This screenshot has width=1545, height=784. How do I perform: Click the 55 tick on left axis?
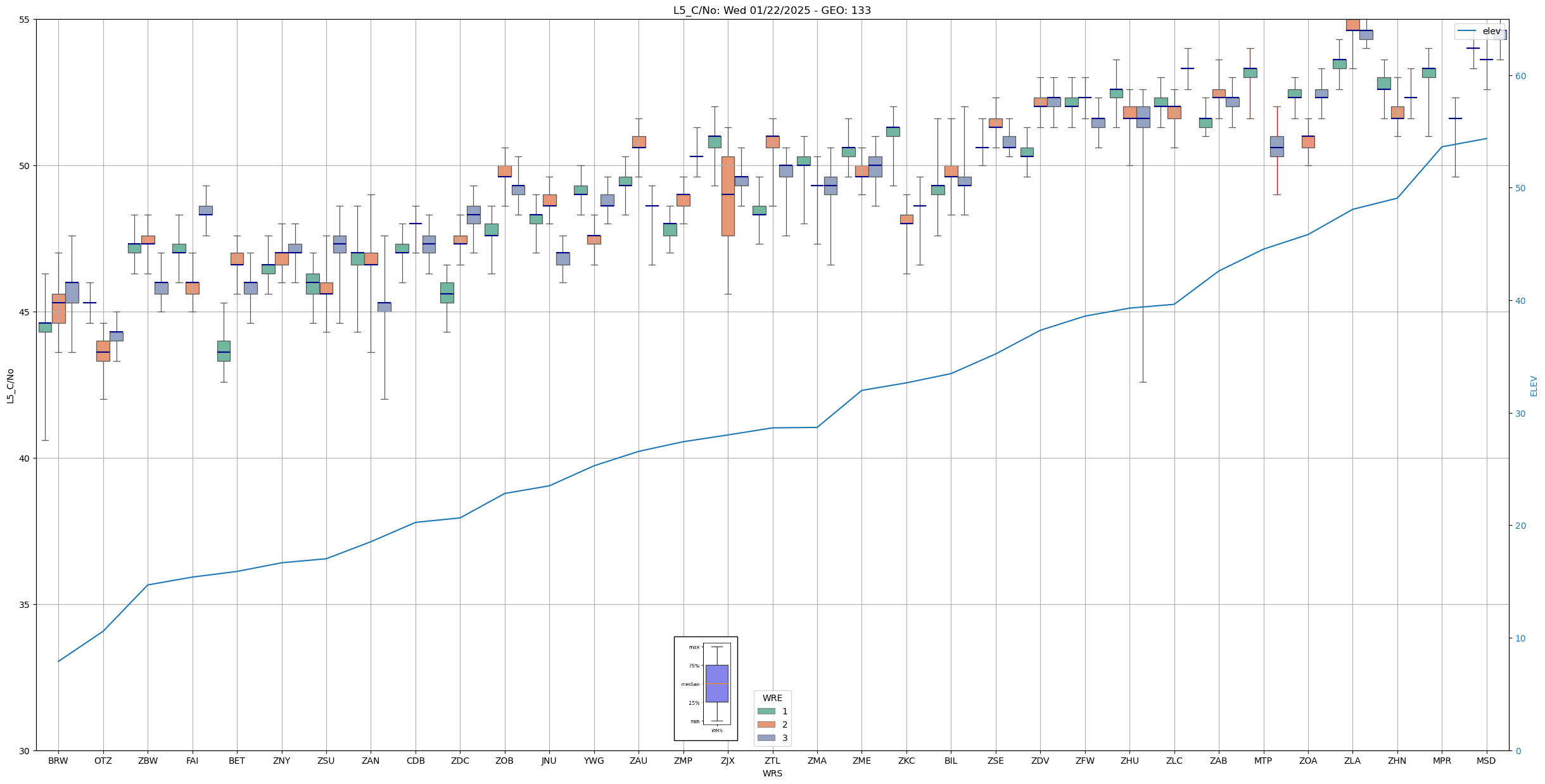[x=25, y=20]
